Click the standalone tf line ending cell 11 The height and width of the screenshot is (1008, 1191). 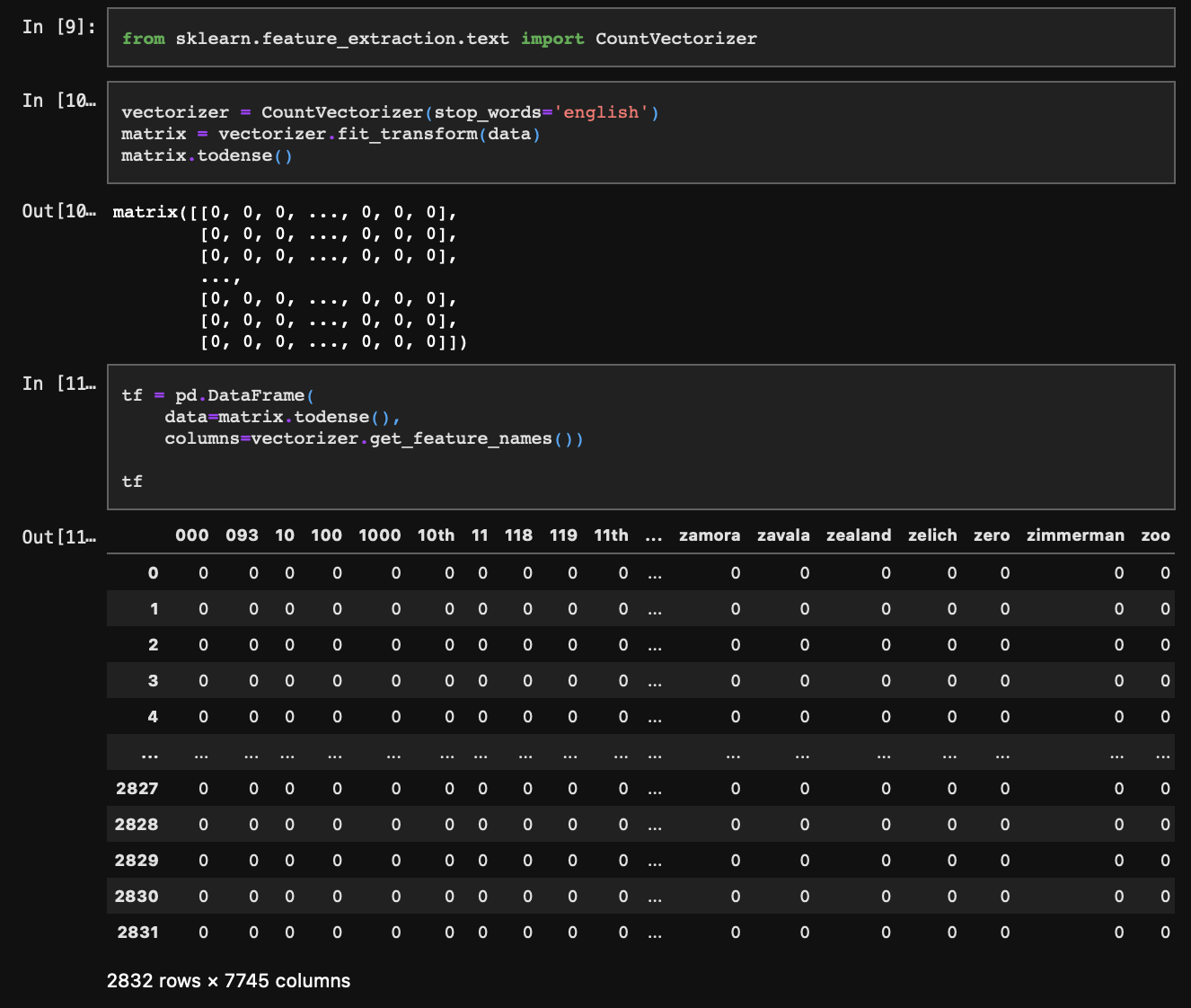(132, 482)
